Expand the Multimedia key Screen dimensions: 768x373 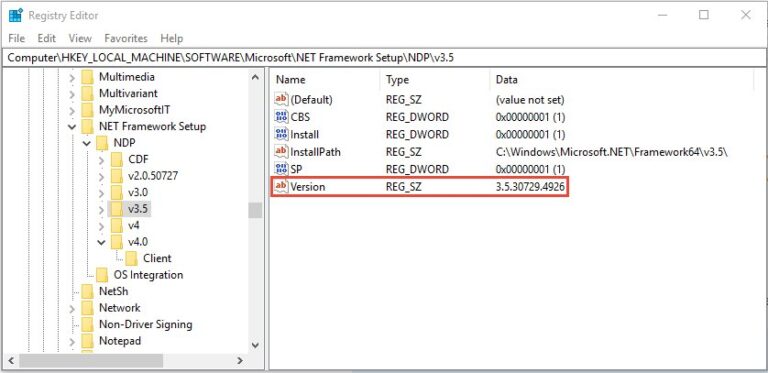click(x=72, y=77)
